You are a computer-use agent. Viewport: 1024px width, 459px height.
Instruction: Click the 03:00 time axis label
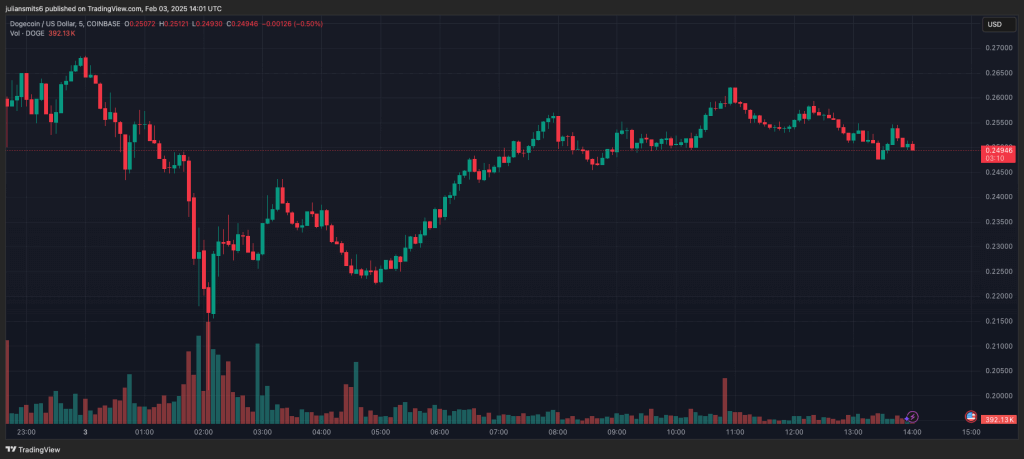(263, 432)
